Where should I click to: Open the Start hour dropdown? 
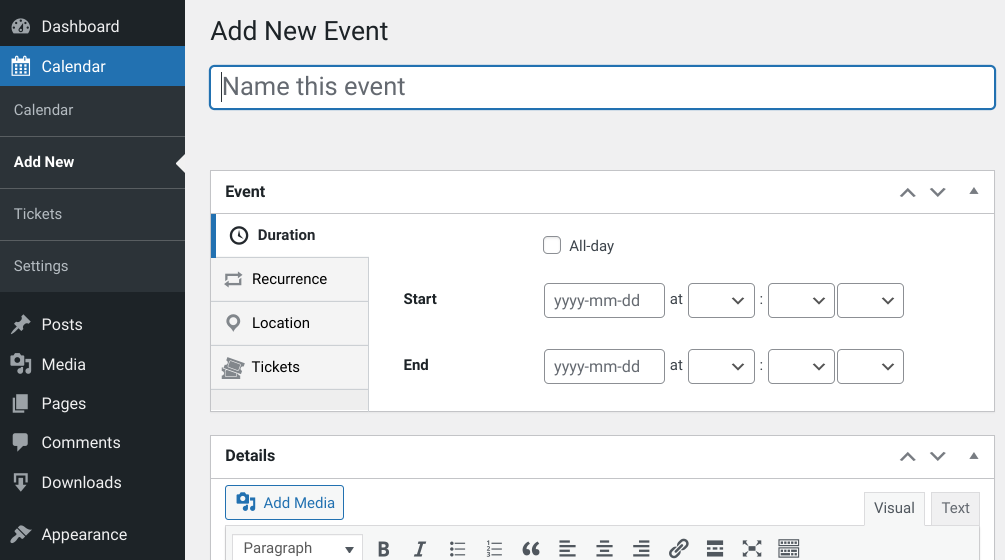coord(721,301)
